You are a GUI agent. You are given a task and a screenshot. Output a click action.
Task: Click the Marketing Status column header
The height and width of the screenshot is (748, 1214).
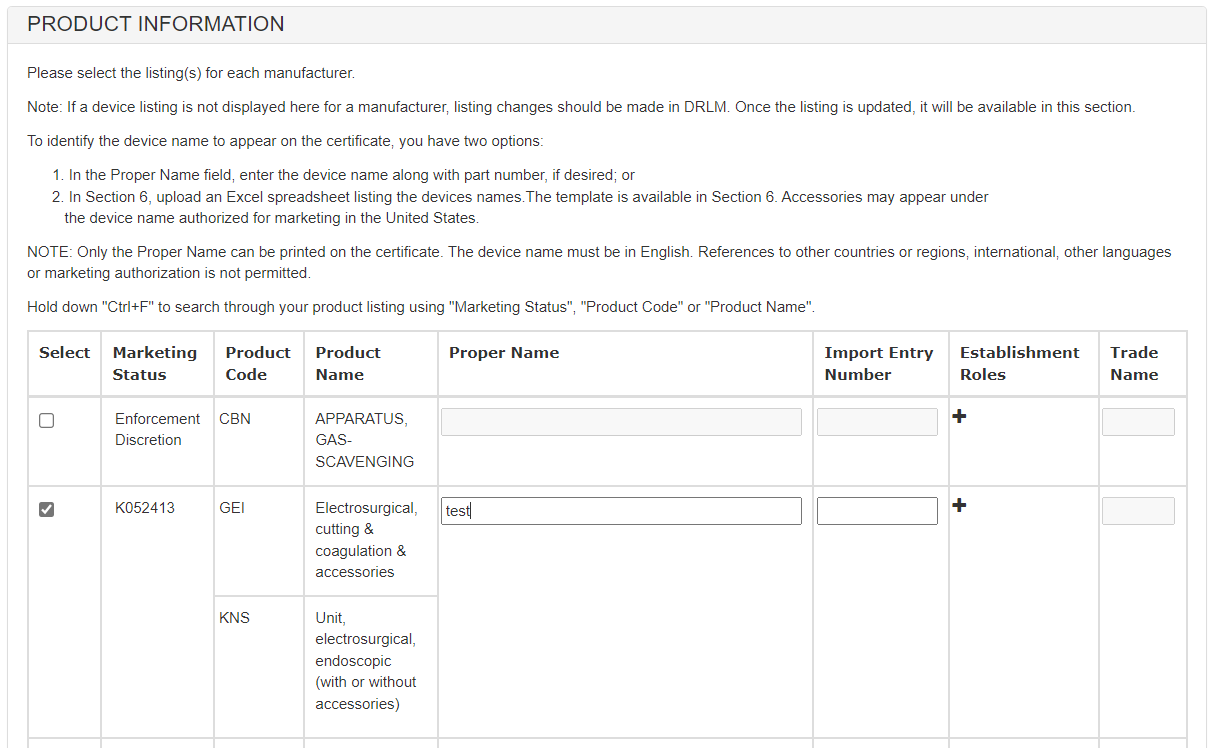point(155,364)
